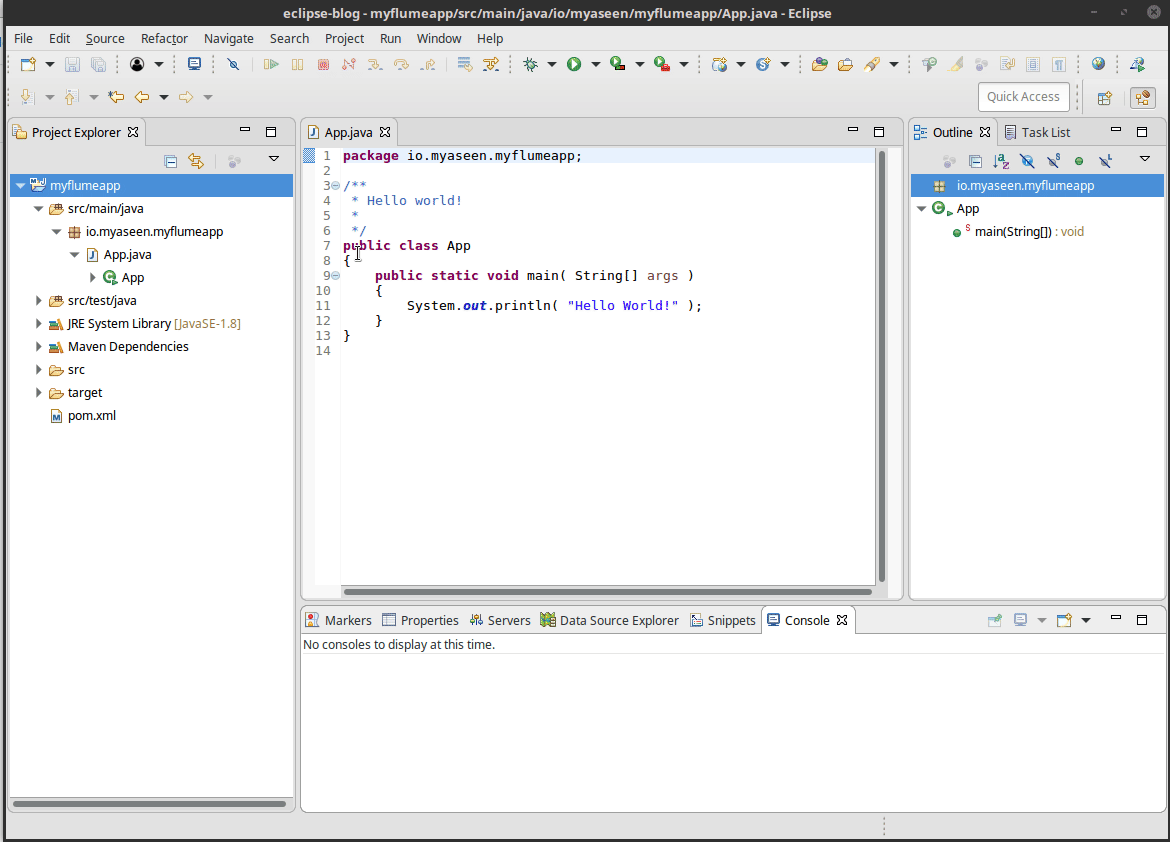Switch to Data Source Explorer tab

(x=610, y=620)
